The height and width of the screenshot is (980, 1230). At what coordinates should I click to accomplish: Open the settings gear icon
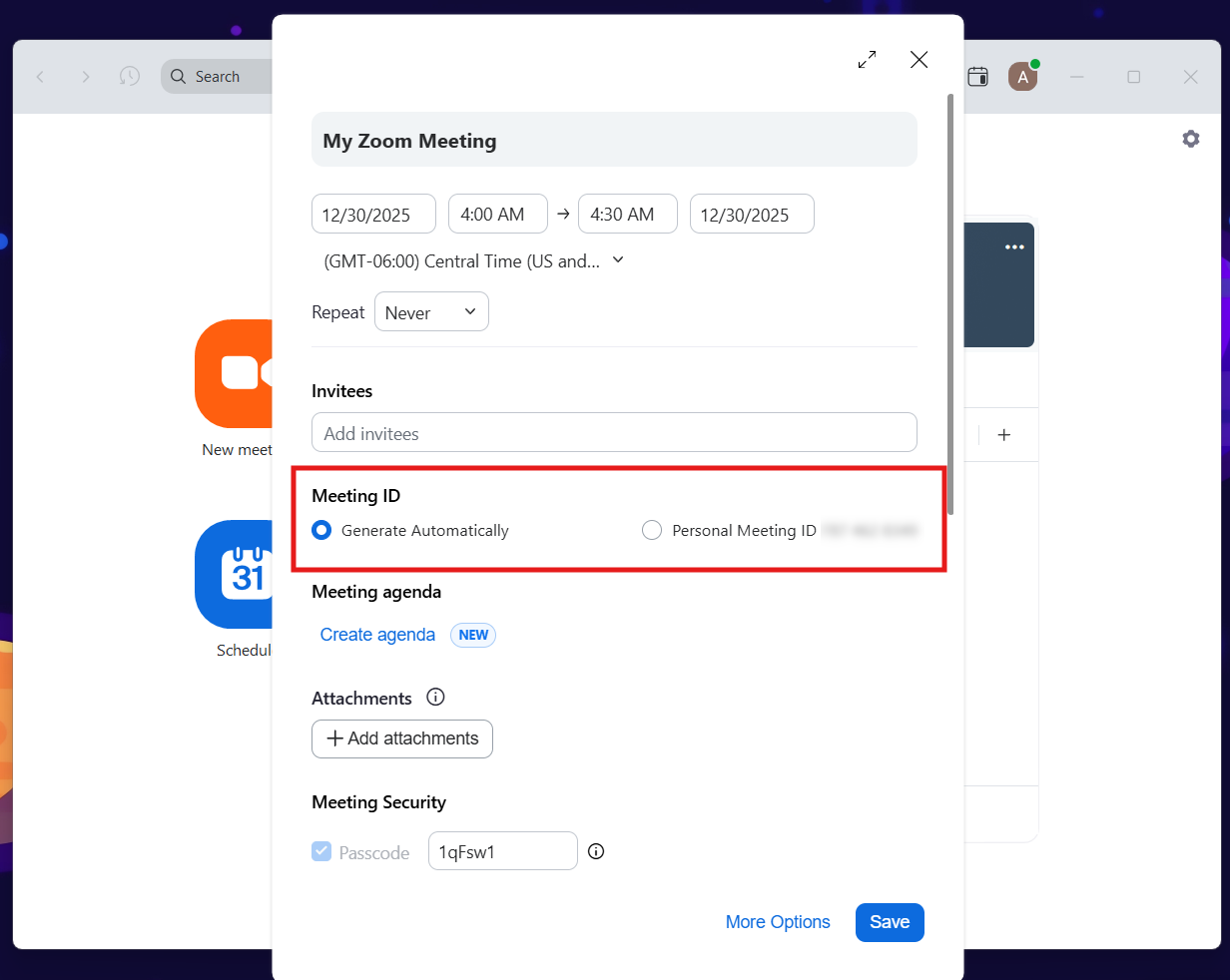(1190, 139)
